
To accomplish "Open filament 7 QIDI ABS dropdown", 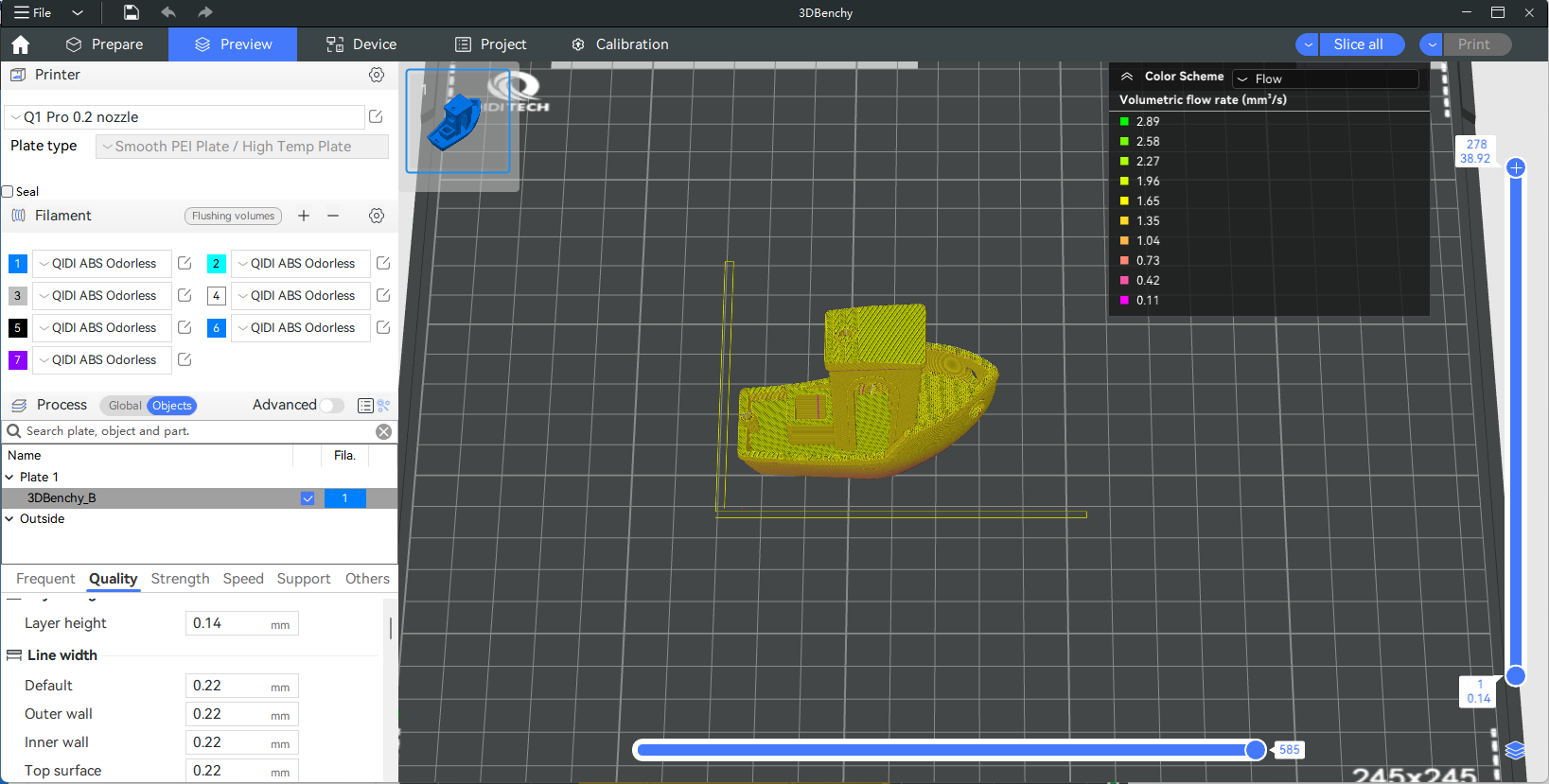I will tap(102, 359).
